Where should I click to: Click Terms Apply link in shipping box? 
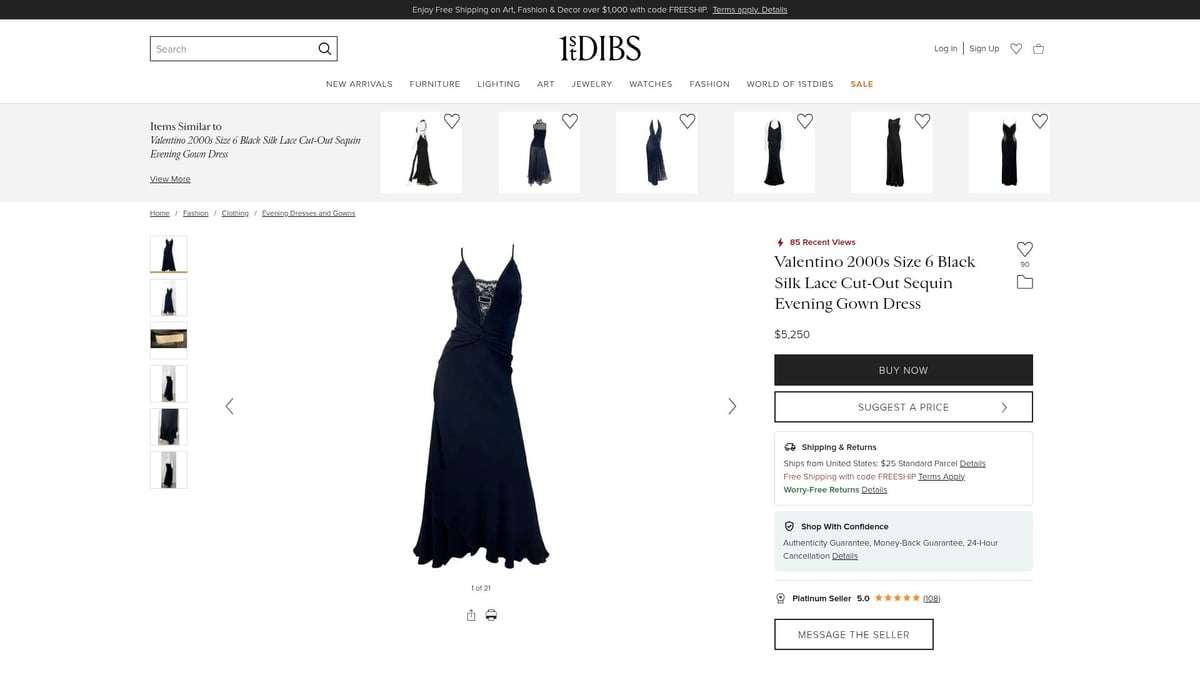(941, 477)
